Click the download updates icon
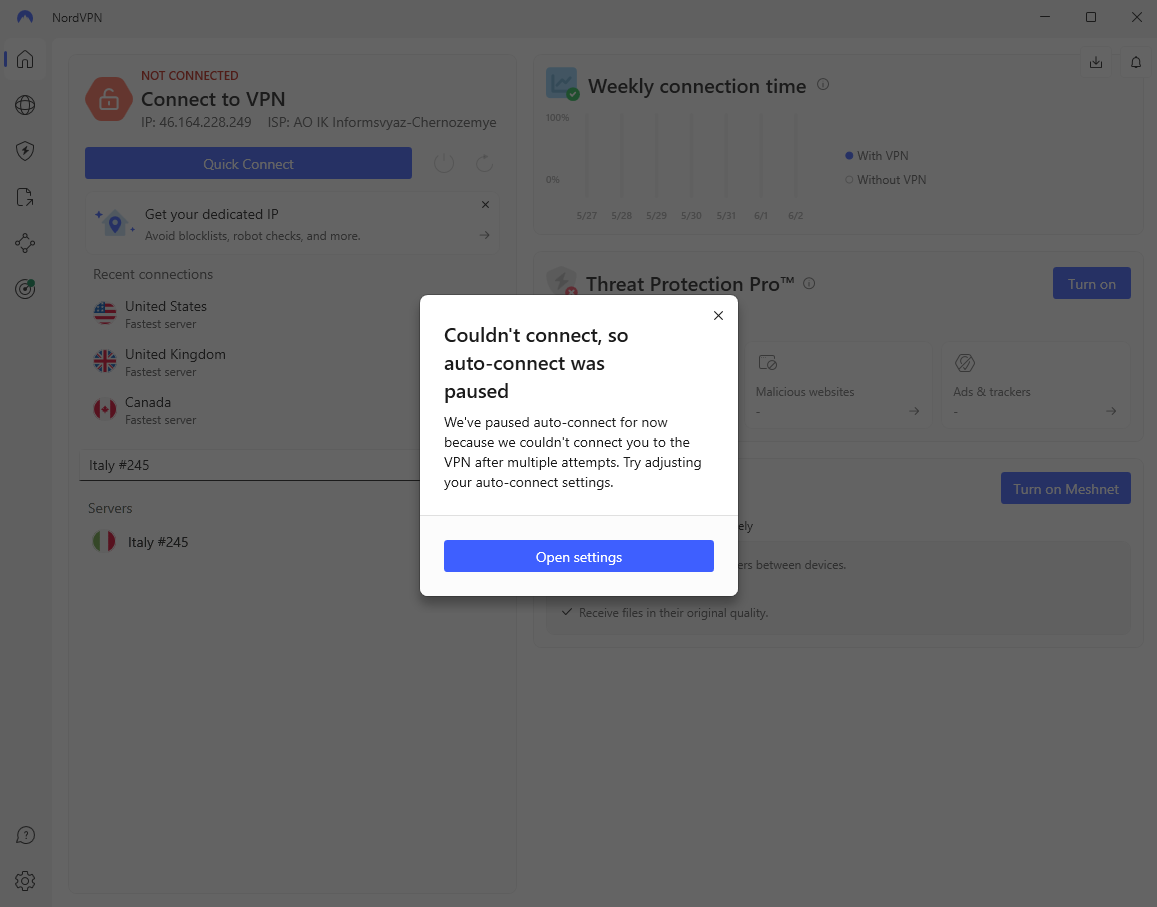 point(1096,63)
